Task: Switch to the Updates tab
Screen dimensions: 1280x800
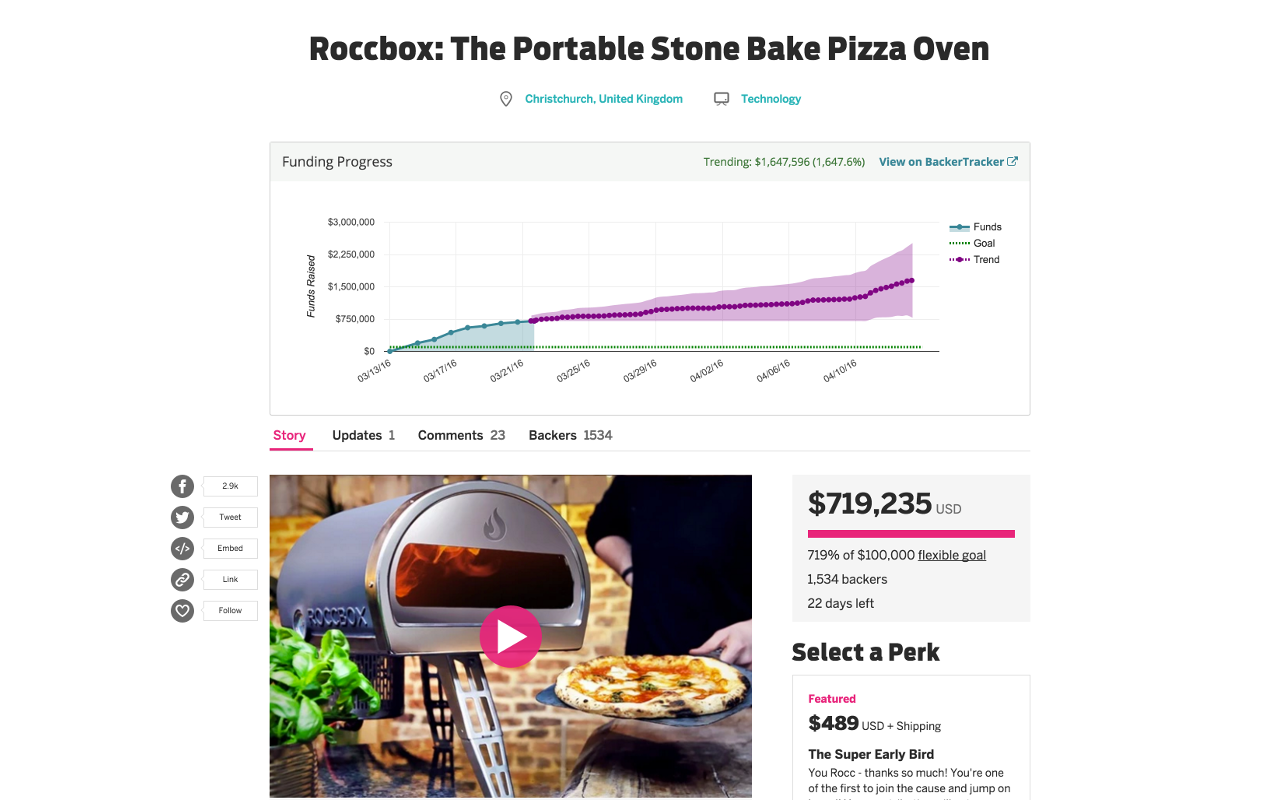Action: pos(363,435)
